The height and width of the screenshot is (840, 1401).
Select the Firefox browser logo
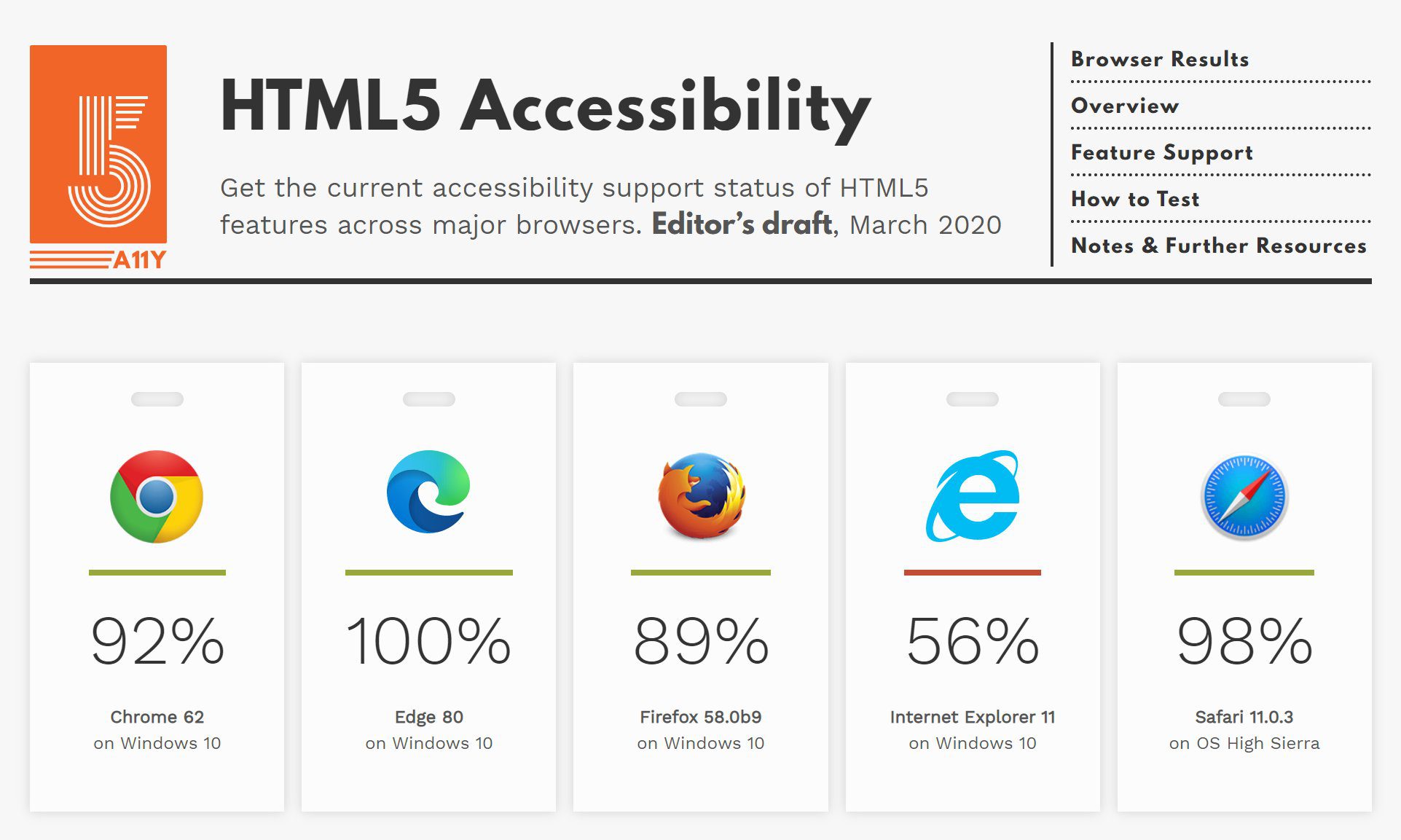coord(701,496)
